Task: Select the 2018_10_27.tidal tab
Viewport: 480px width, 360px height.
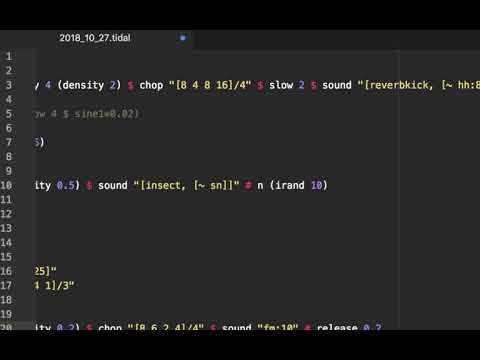Action: (x=95, y=38)
